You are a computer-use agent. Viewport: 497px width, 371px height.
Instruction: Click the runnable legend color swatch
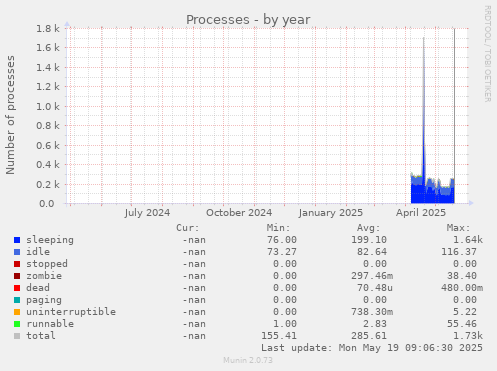(17, 324)
